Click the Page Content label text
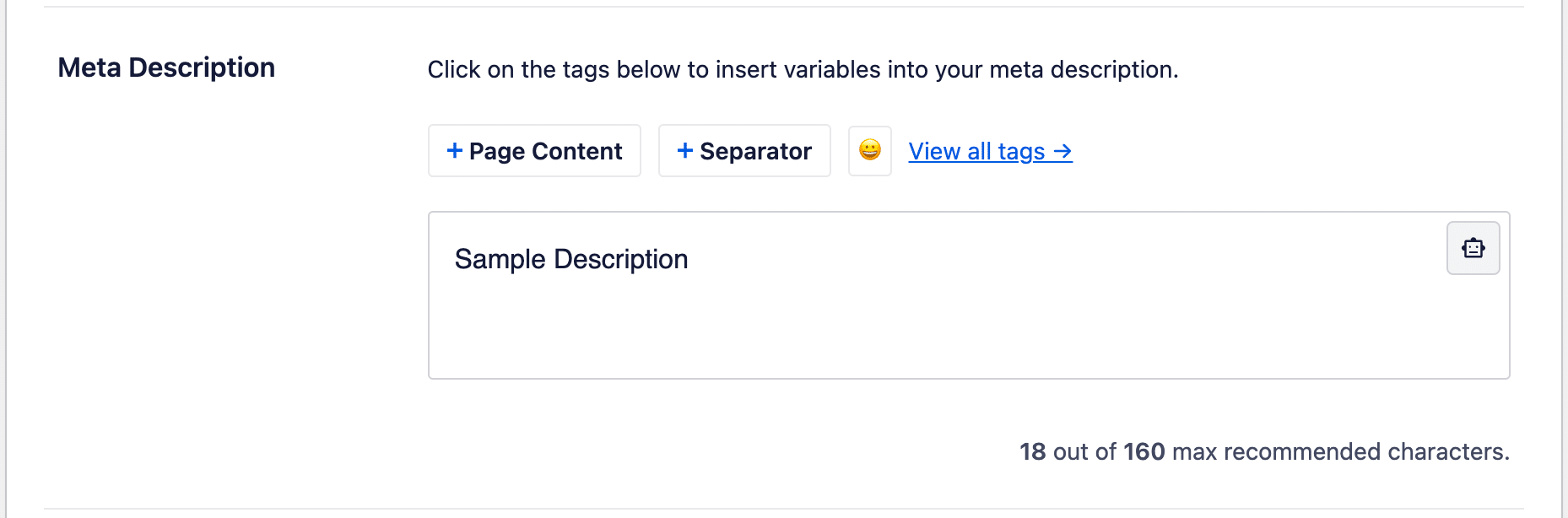Screen dimensions: 1568x518 pos(545,151)
